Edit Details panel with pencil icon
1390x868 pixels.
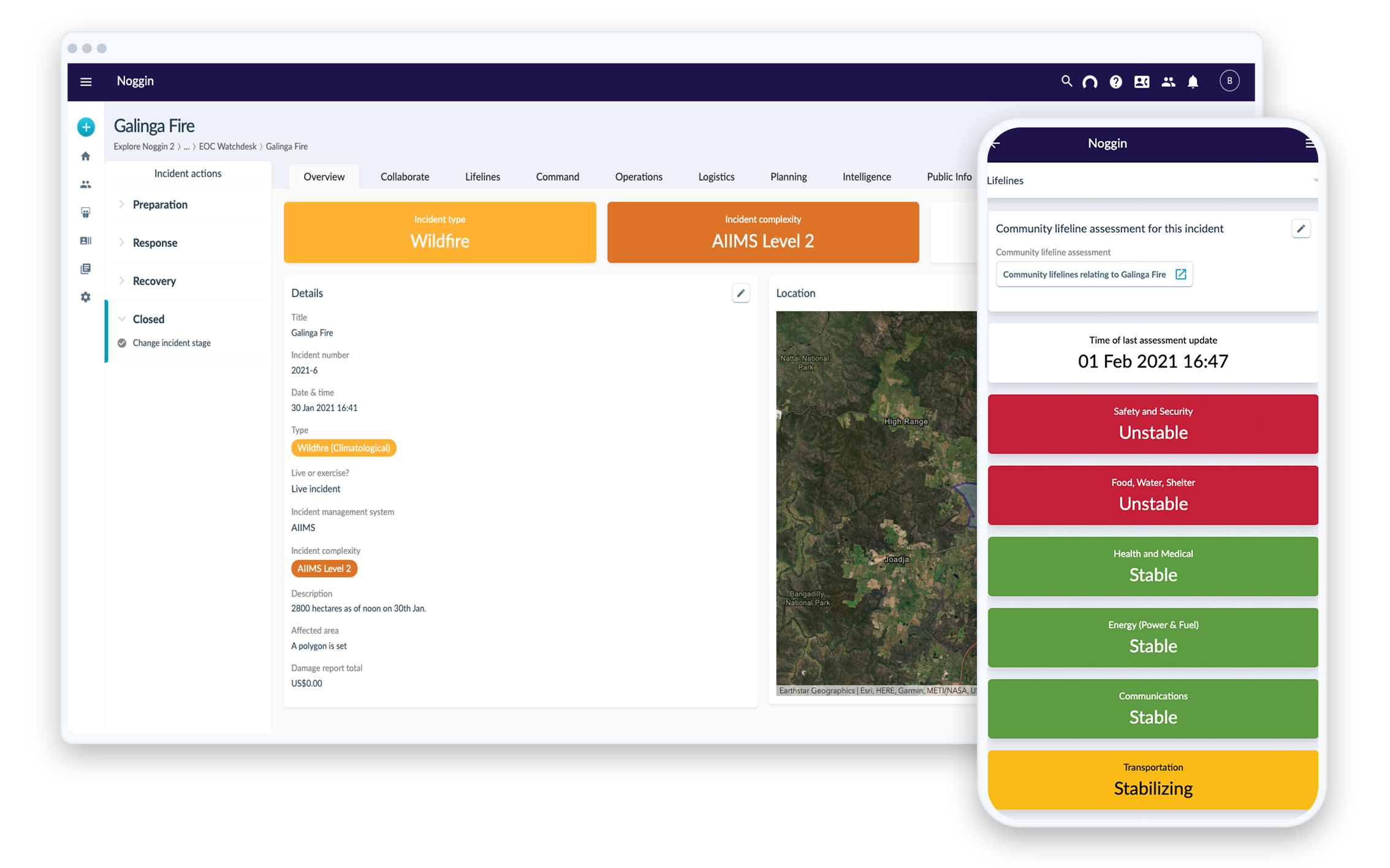[740, 293]
